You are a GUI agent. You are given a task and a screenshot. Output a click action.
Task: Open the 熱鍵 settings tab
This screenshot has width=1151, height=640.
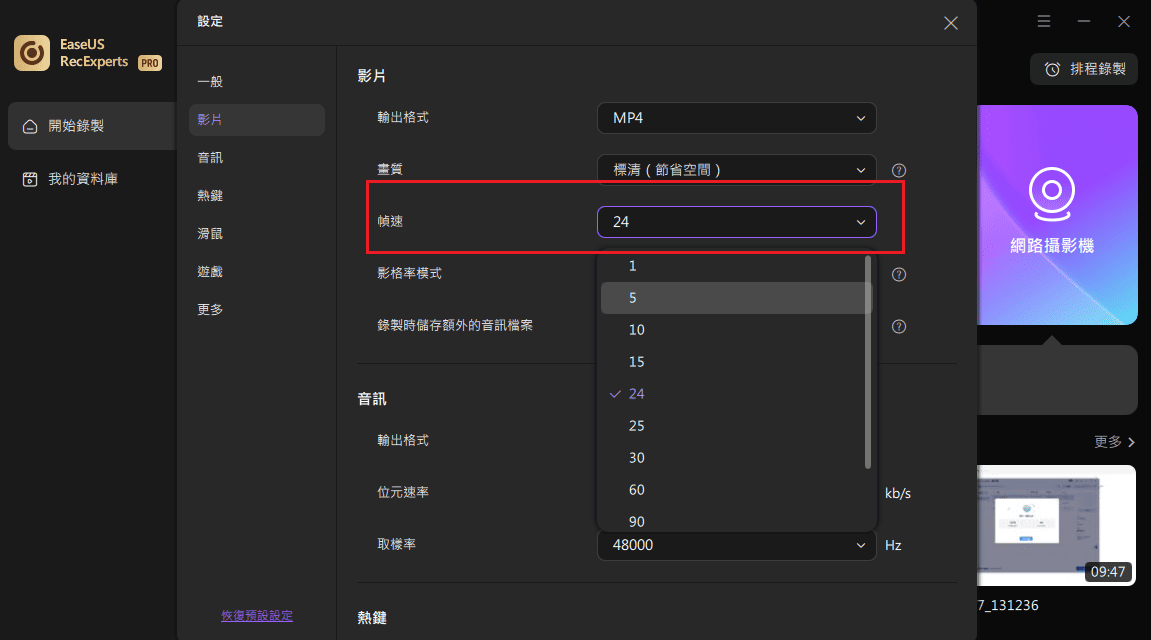(x=210, y=196)
